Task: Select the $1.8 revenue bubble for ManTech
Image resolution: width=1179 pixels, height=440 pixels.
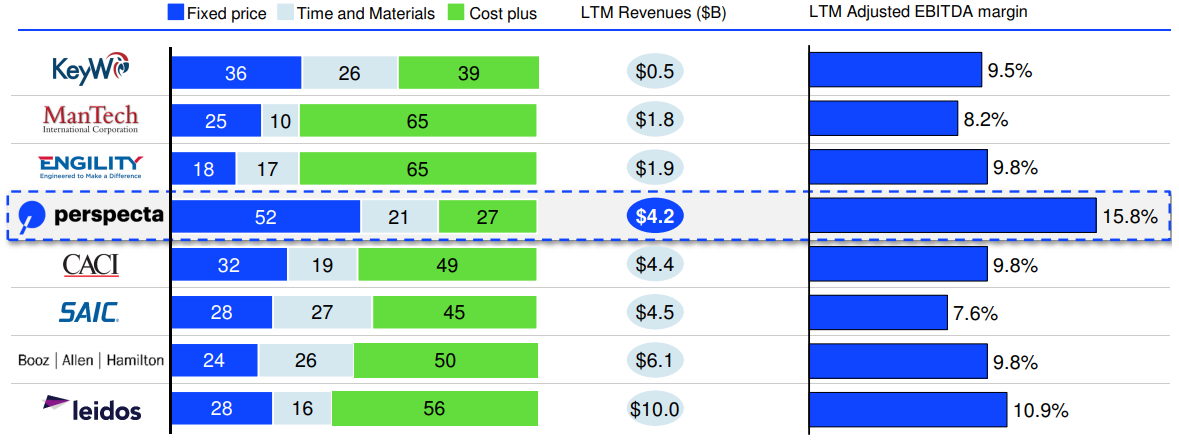Action: 656,120
